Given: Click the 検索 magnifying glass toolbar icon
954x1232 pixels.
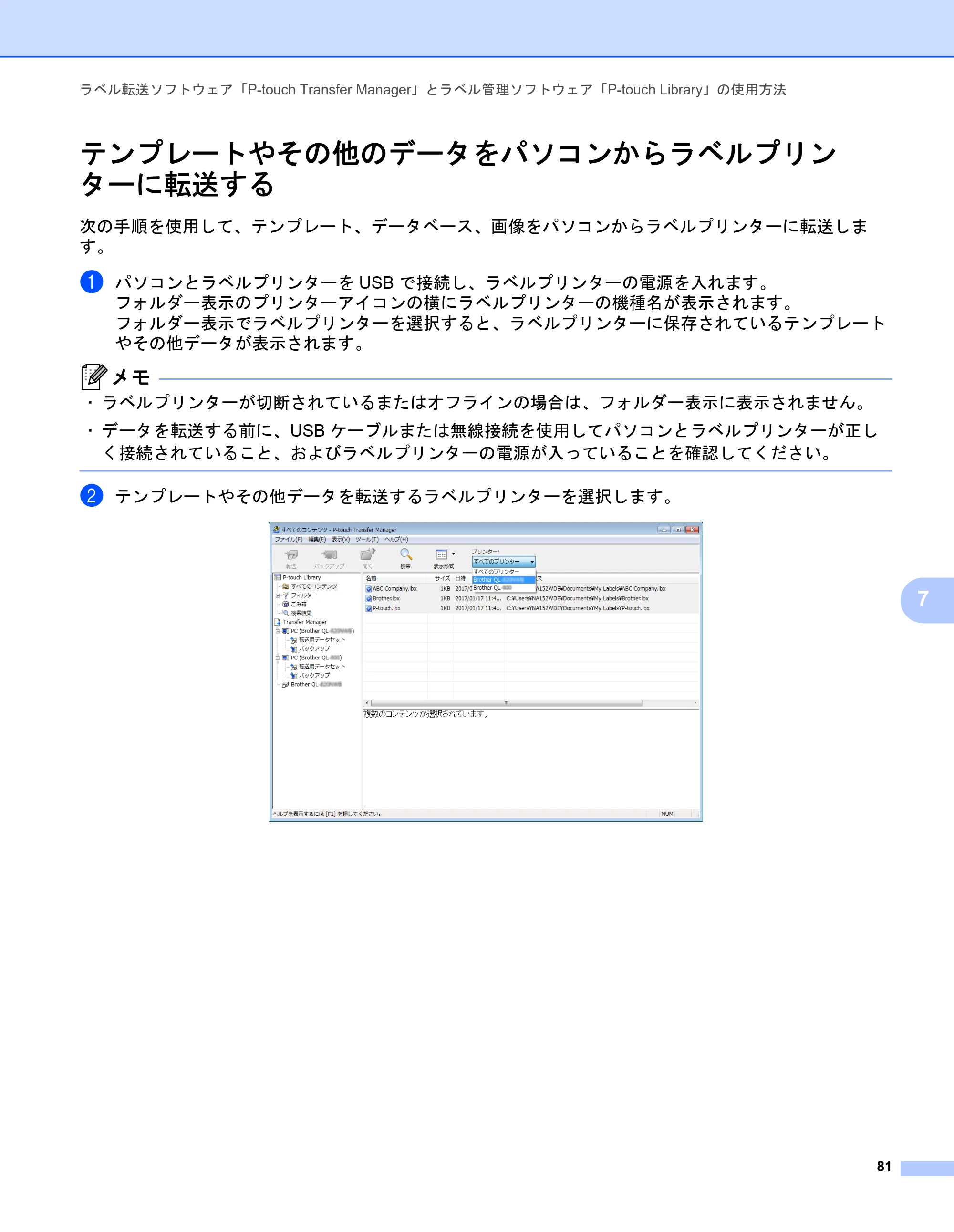Looking at the screenshot, I should coord(406,554).
